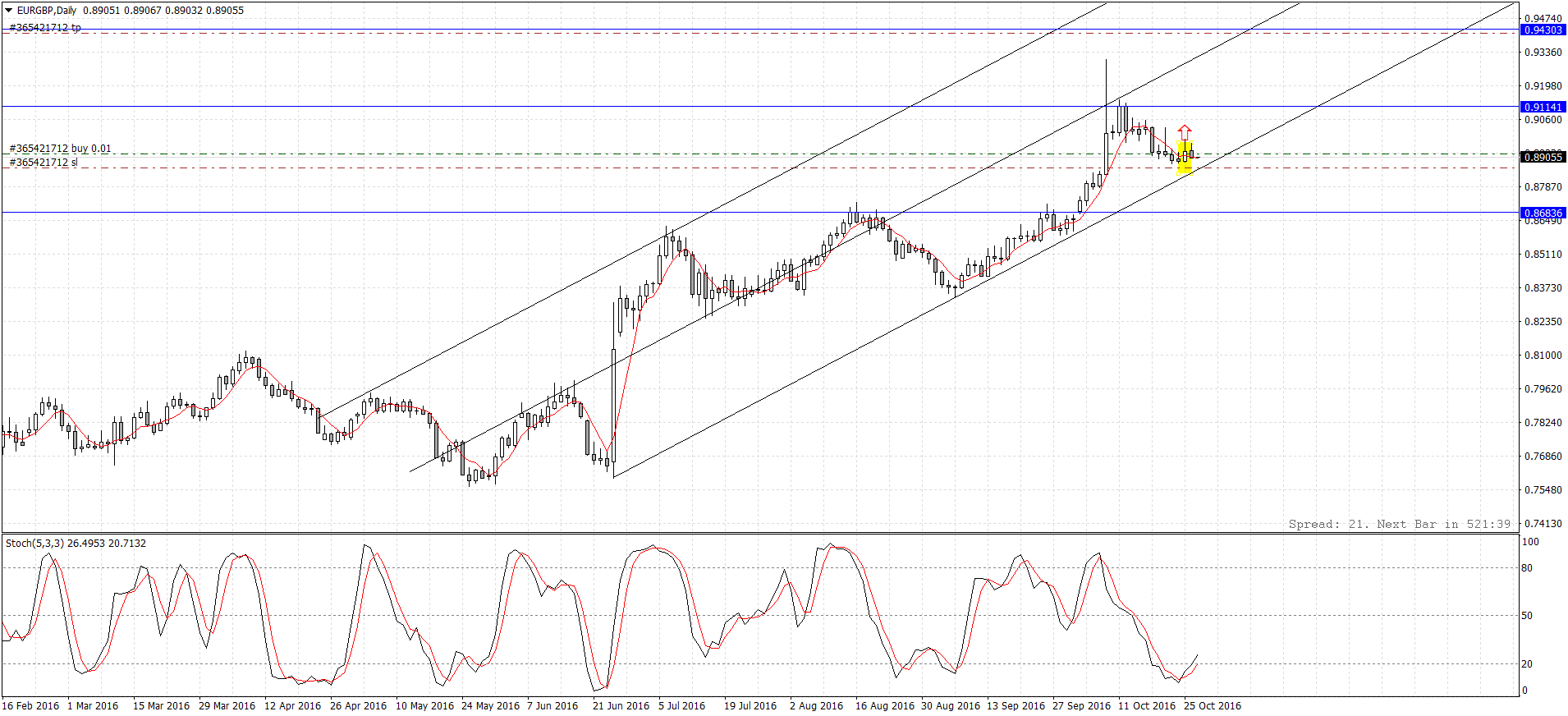The width and height of the screenshot is (1568, 716).
Task: Click the 5 Jul 2016 date label
Action: 681,706
